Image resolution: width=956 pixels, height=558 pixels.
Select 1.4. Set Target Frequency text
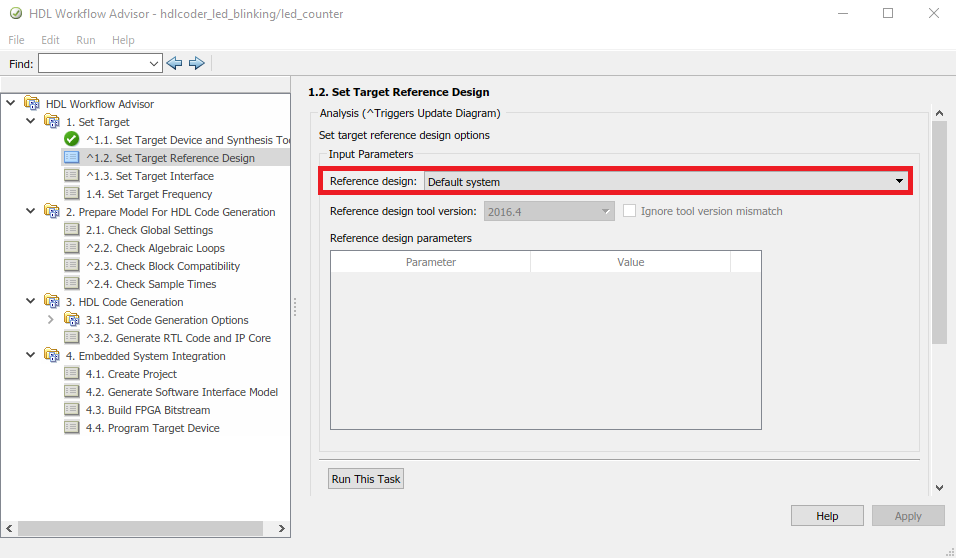click(x=149, y=194)
